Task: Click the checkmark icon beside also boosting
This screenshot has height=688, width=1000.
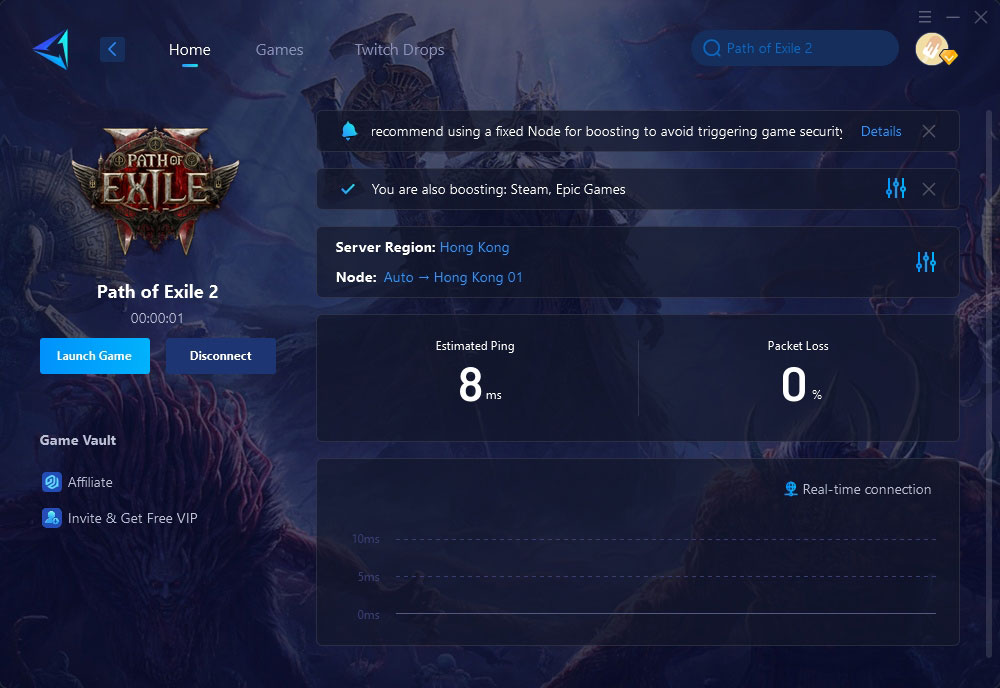Action: coord(348,189)
